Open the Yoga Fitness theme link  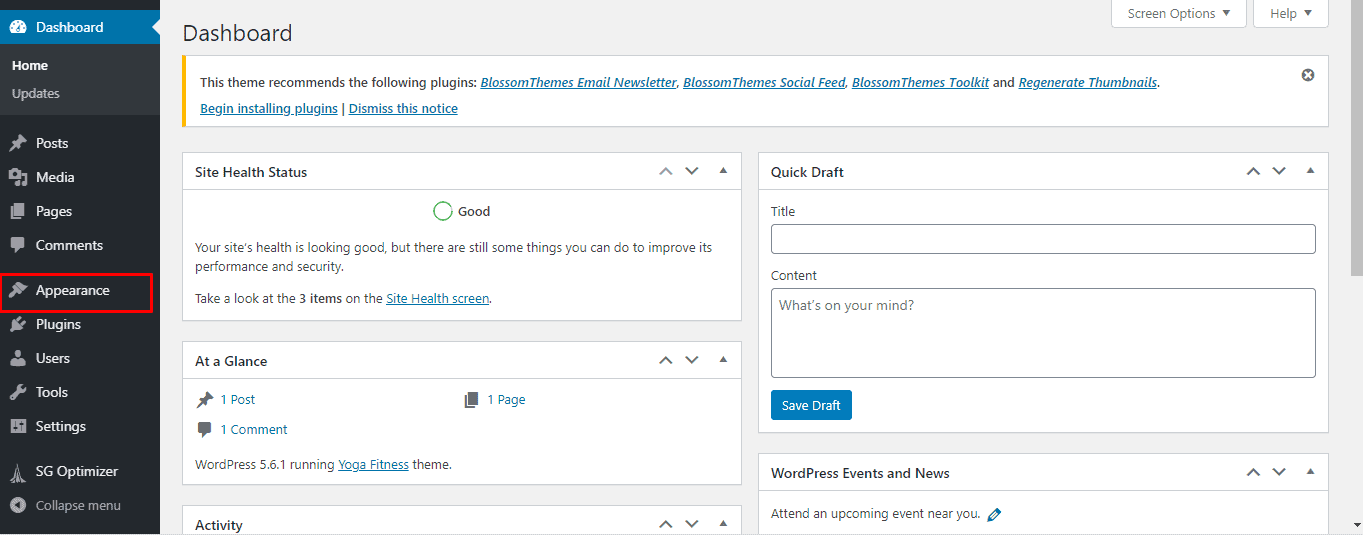pos(373,464)
